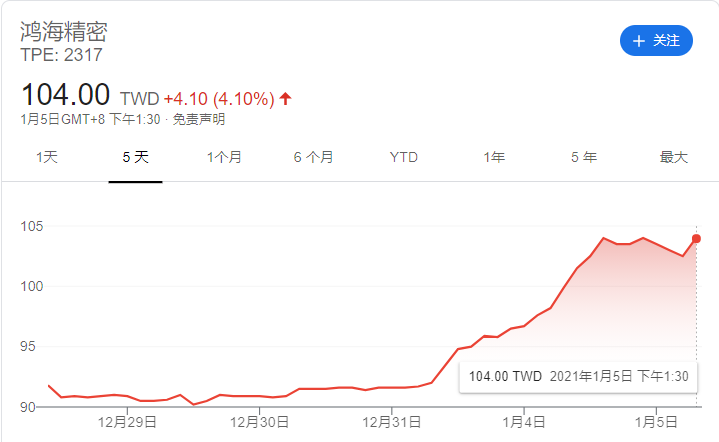Click the 105 y-axis label

(x=32, y=226)
